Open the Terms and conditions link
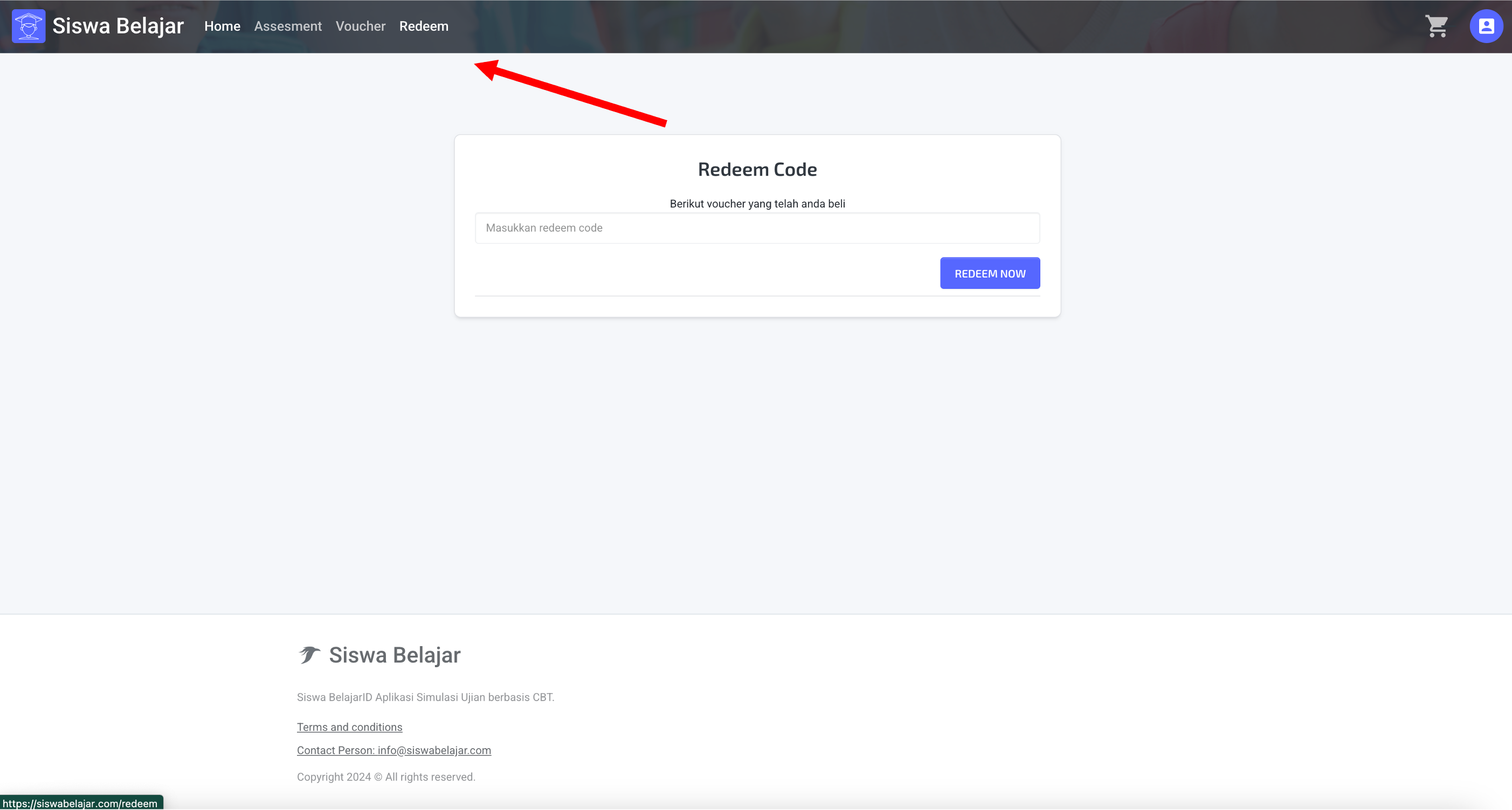Image resolution: width=1512 pixels, height=810 pixels. click(x=349, y=726)
